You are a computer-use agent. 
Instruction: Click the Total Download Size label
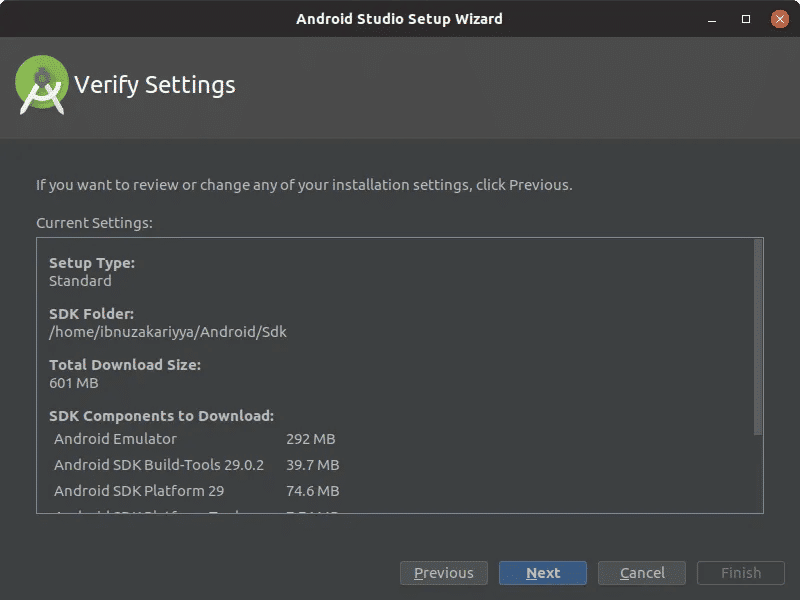pos(125,365)
